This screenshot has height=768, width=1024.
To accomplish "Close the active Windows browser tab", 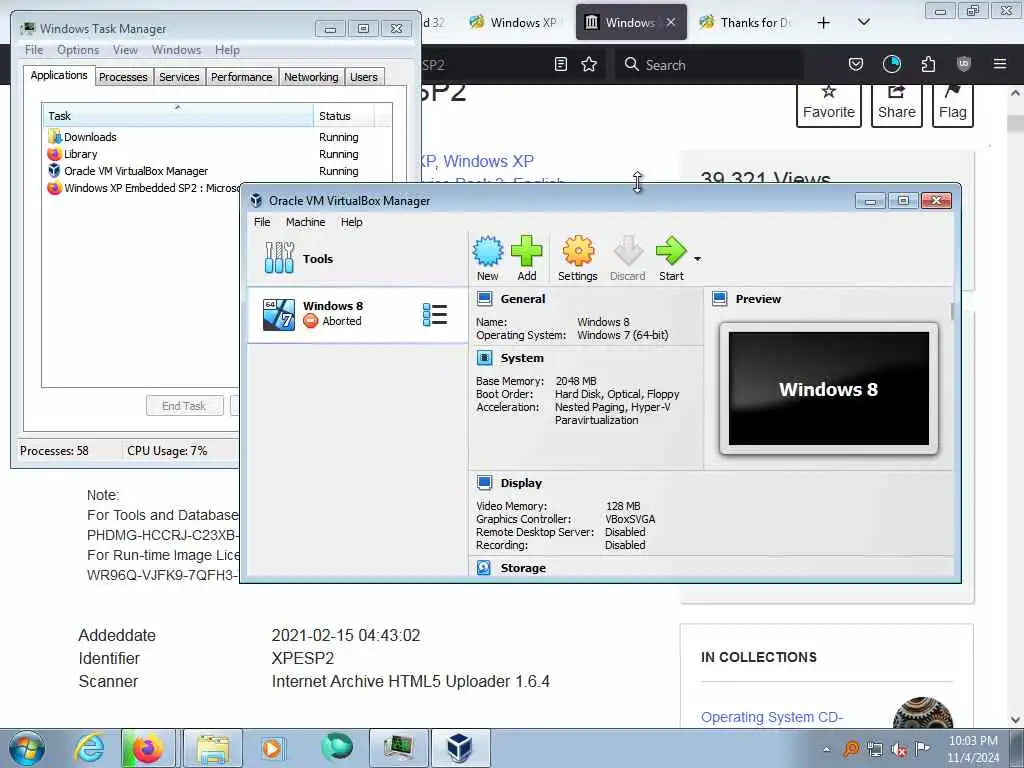I will [x=671, y=22].
